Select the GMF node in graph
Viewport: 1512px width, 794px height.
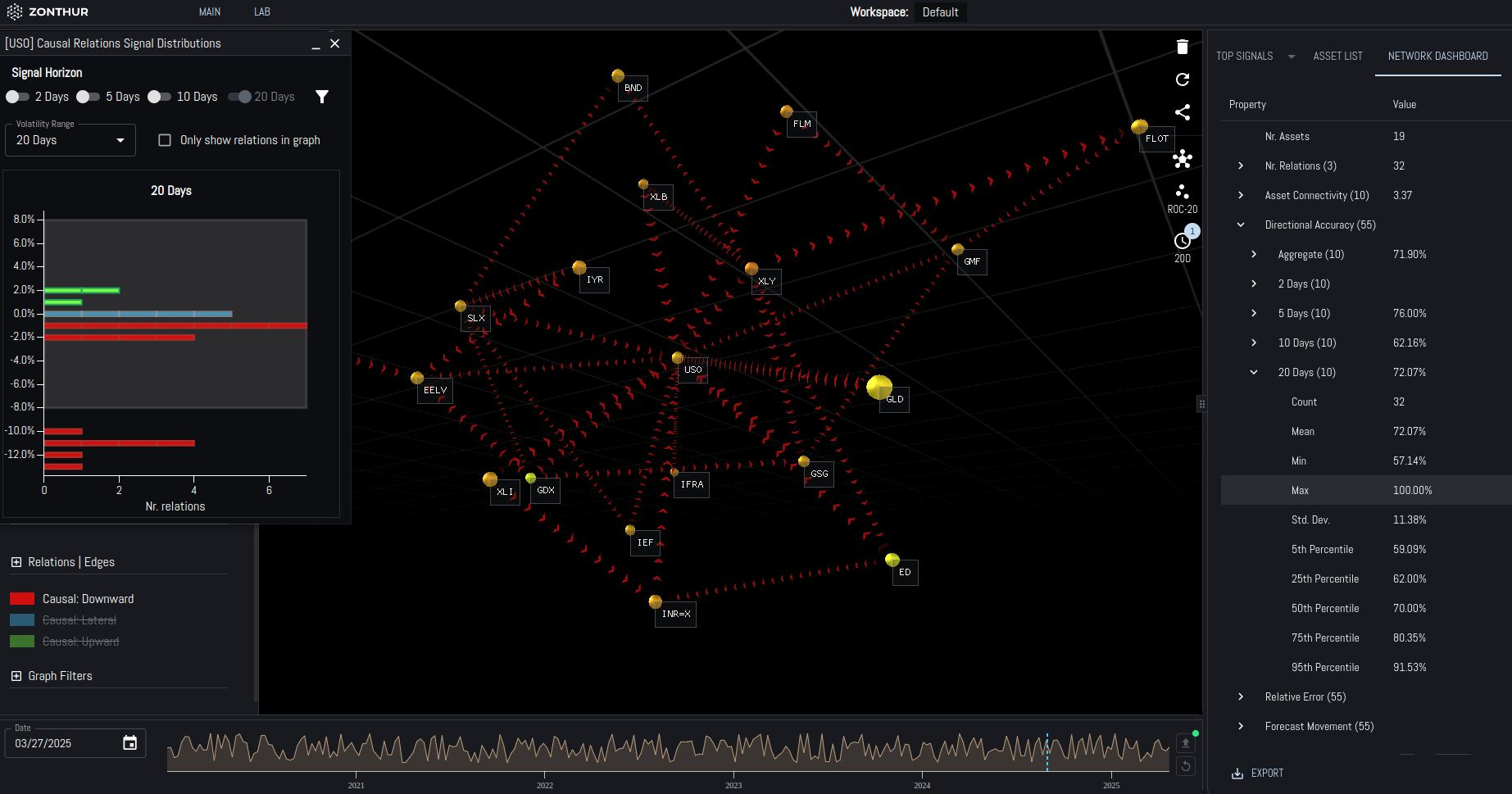(x=957, y=249)
